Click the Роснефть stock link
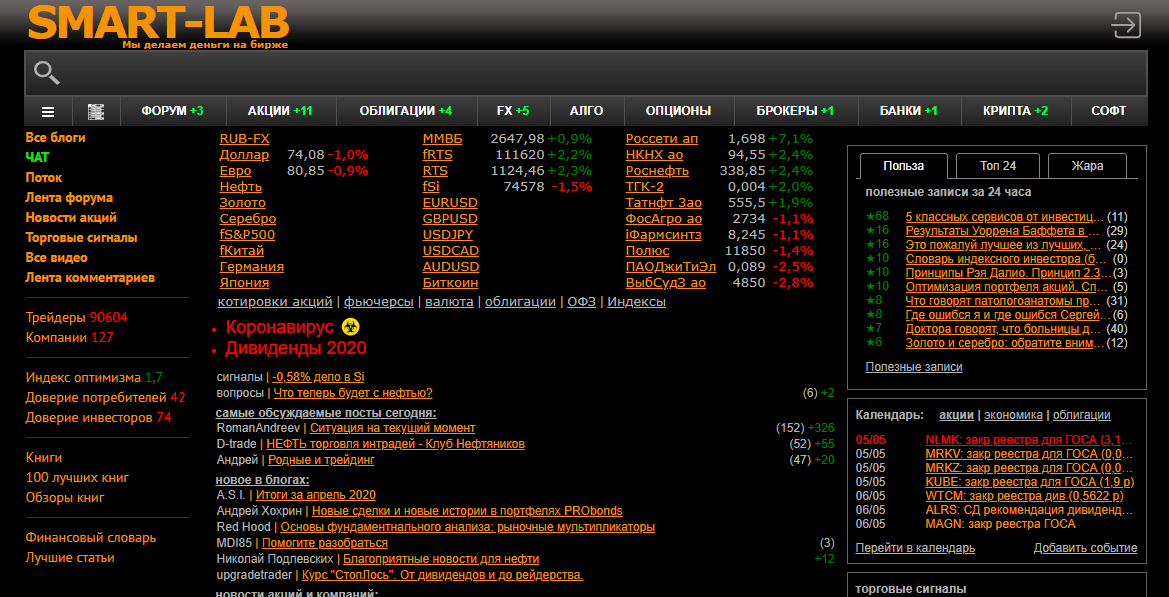The image size is (1169, 597). 658,171
